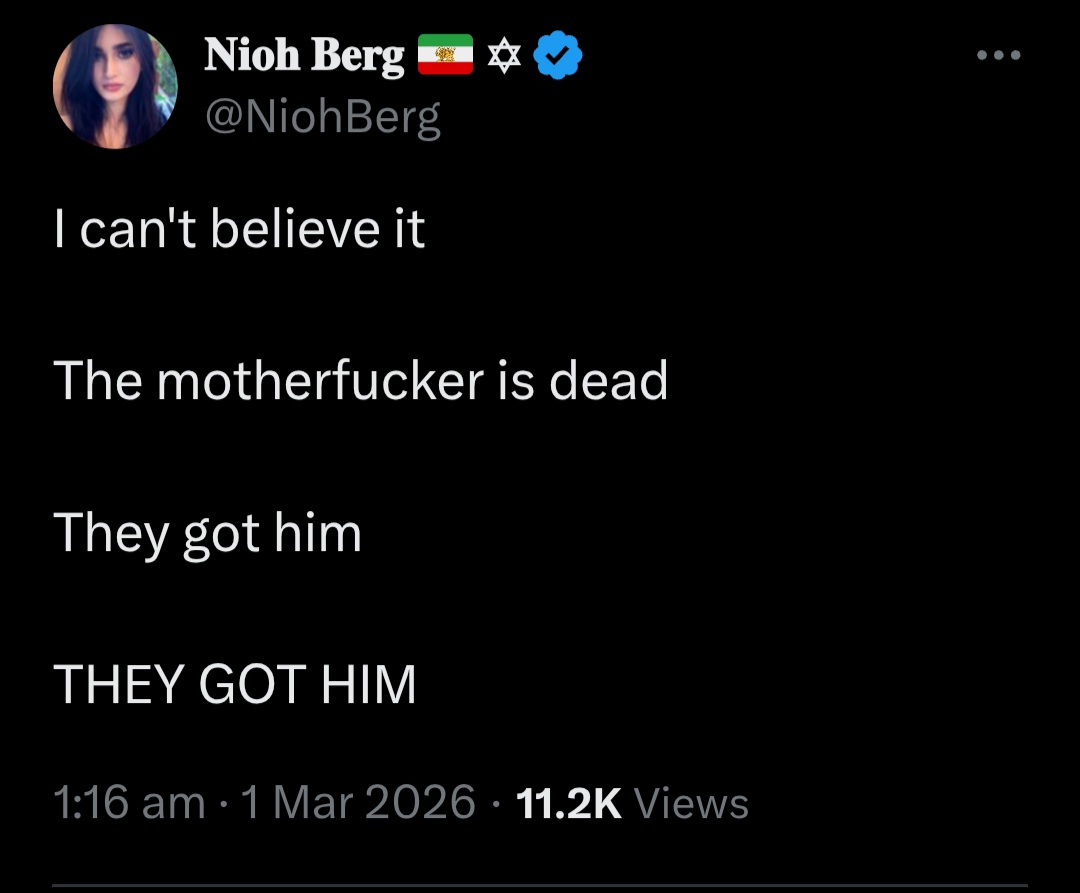Open Nioh Berg's profile picture
1080x893 pixels.
[115, 87]
